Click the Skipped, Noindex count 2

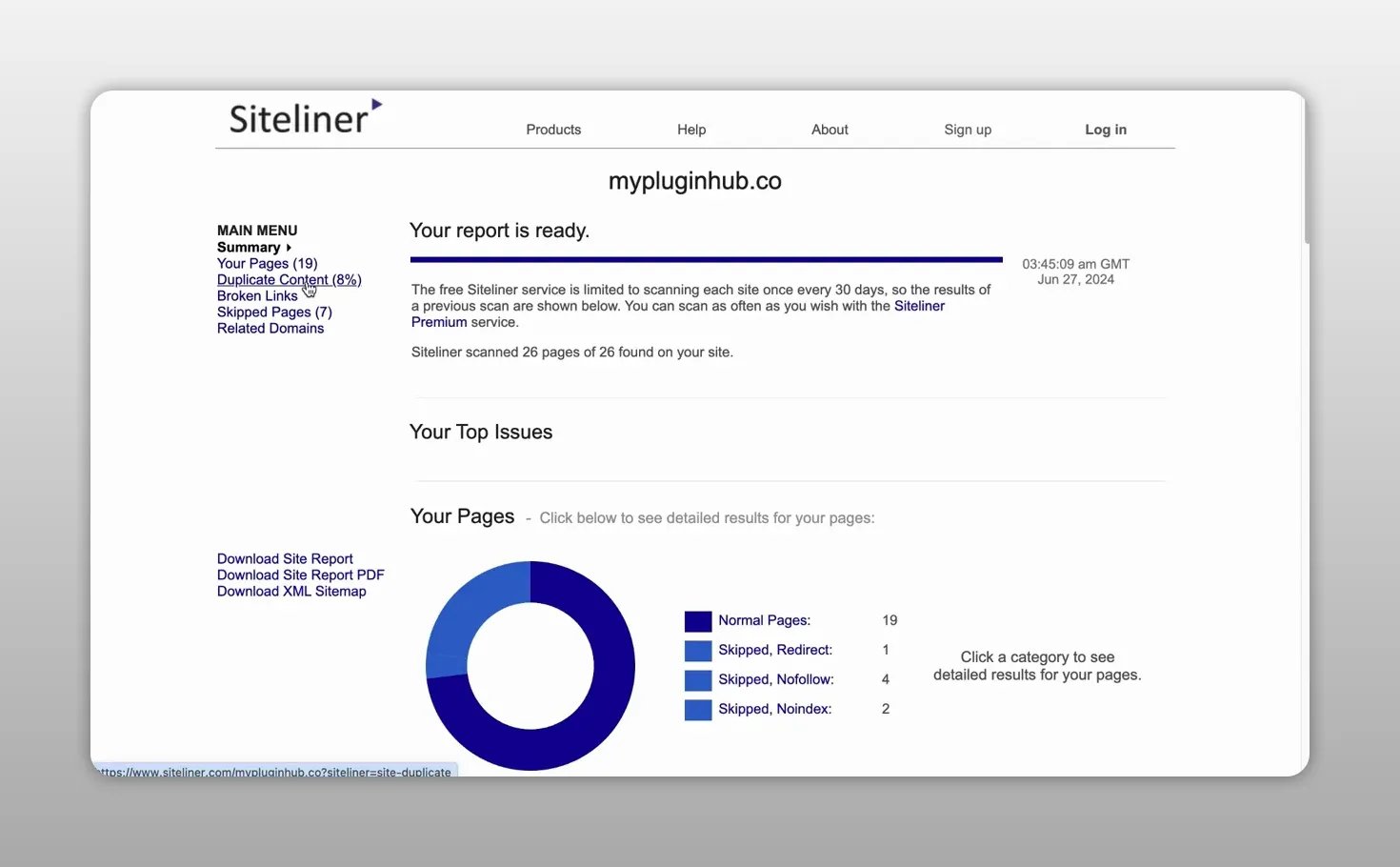coord(886,709)
